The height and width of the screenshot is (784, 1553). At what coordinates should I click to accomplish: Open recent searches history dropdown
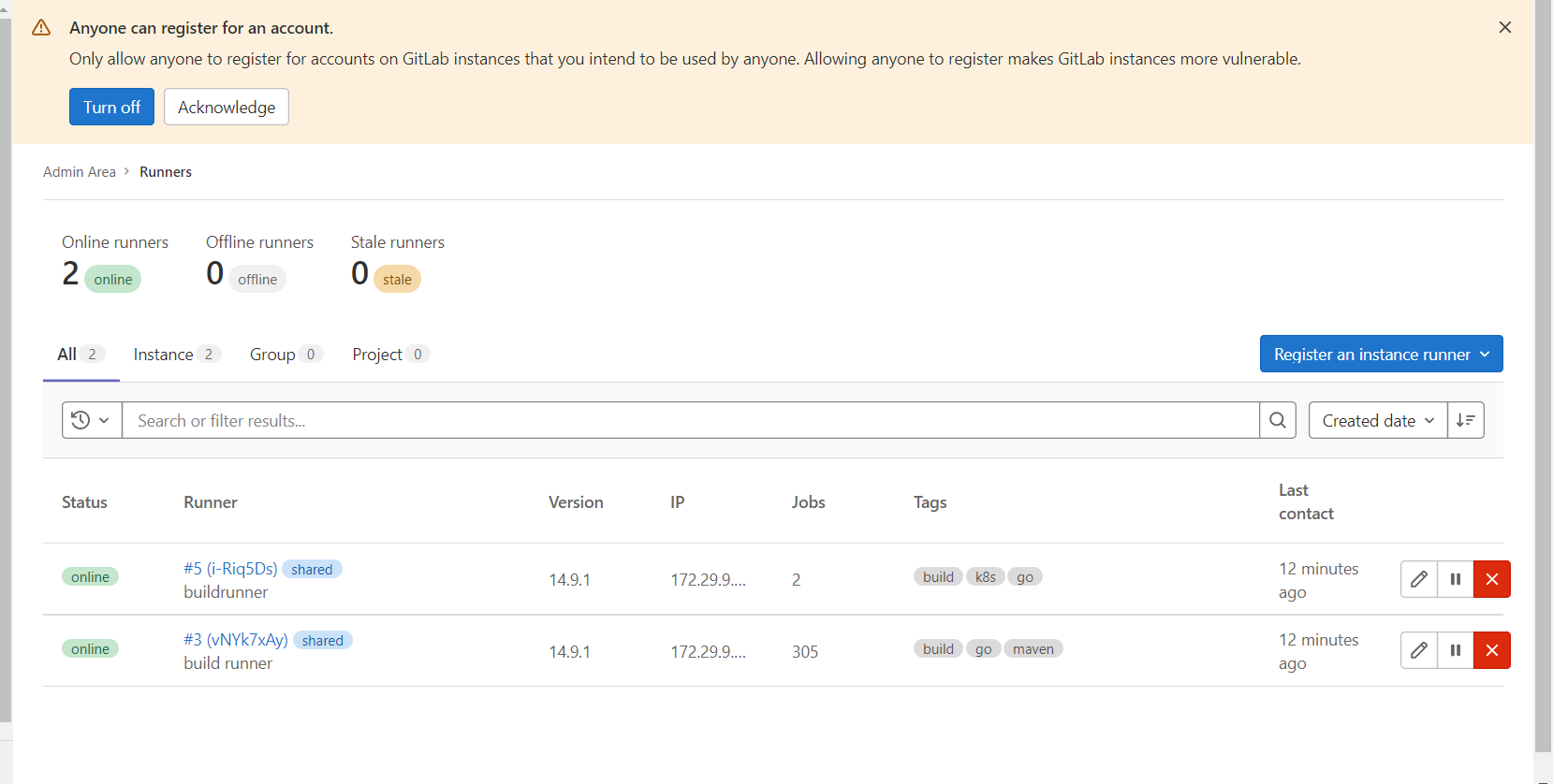pyautogui.click(x=92, y=420)
